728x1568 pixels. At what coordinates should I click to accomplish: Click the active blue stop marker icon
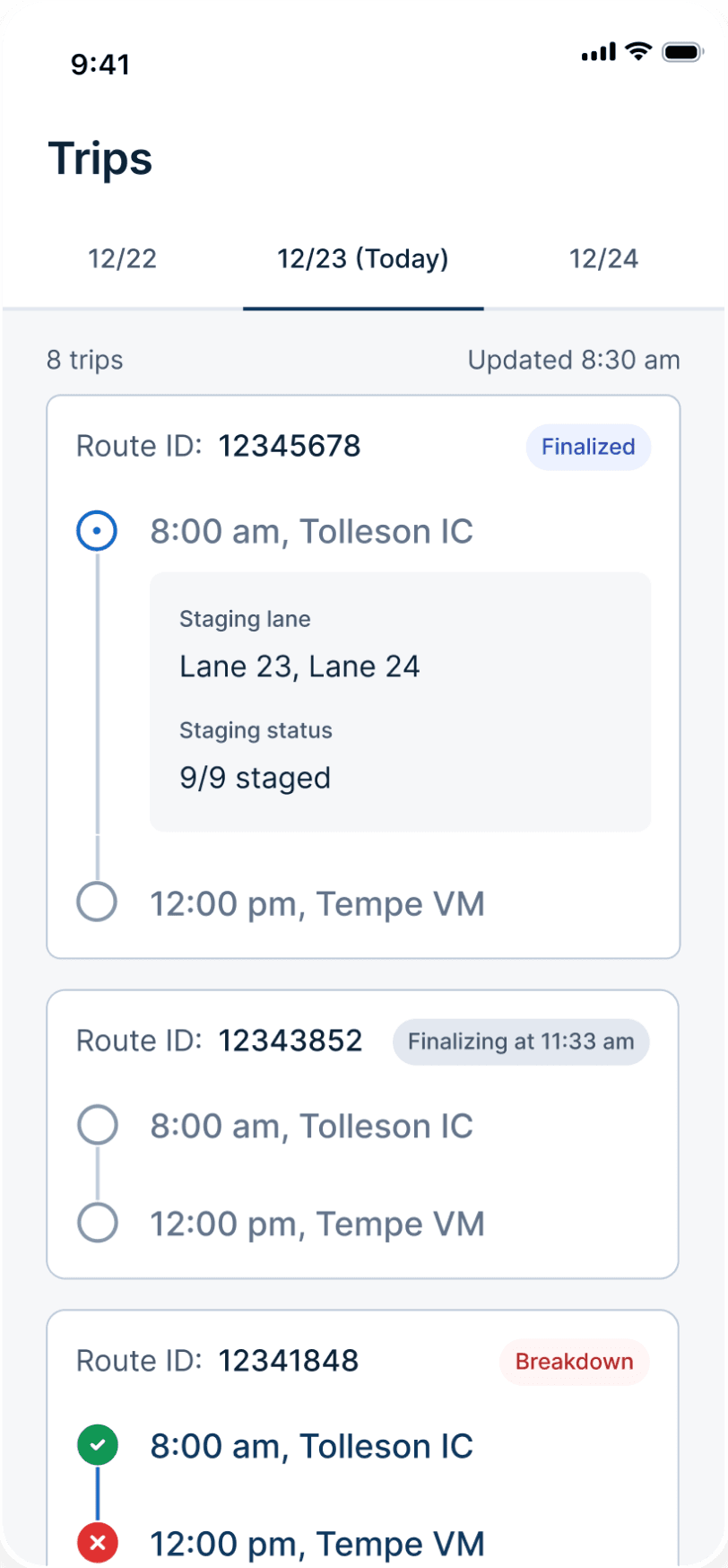point(97,531)
